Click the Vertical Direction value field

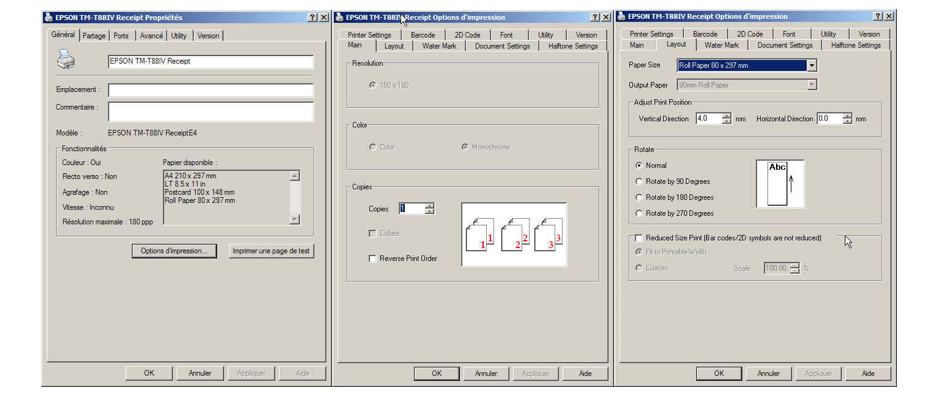click(708, 119)
